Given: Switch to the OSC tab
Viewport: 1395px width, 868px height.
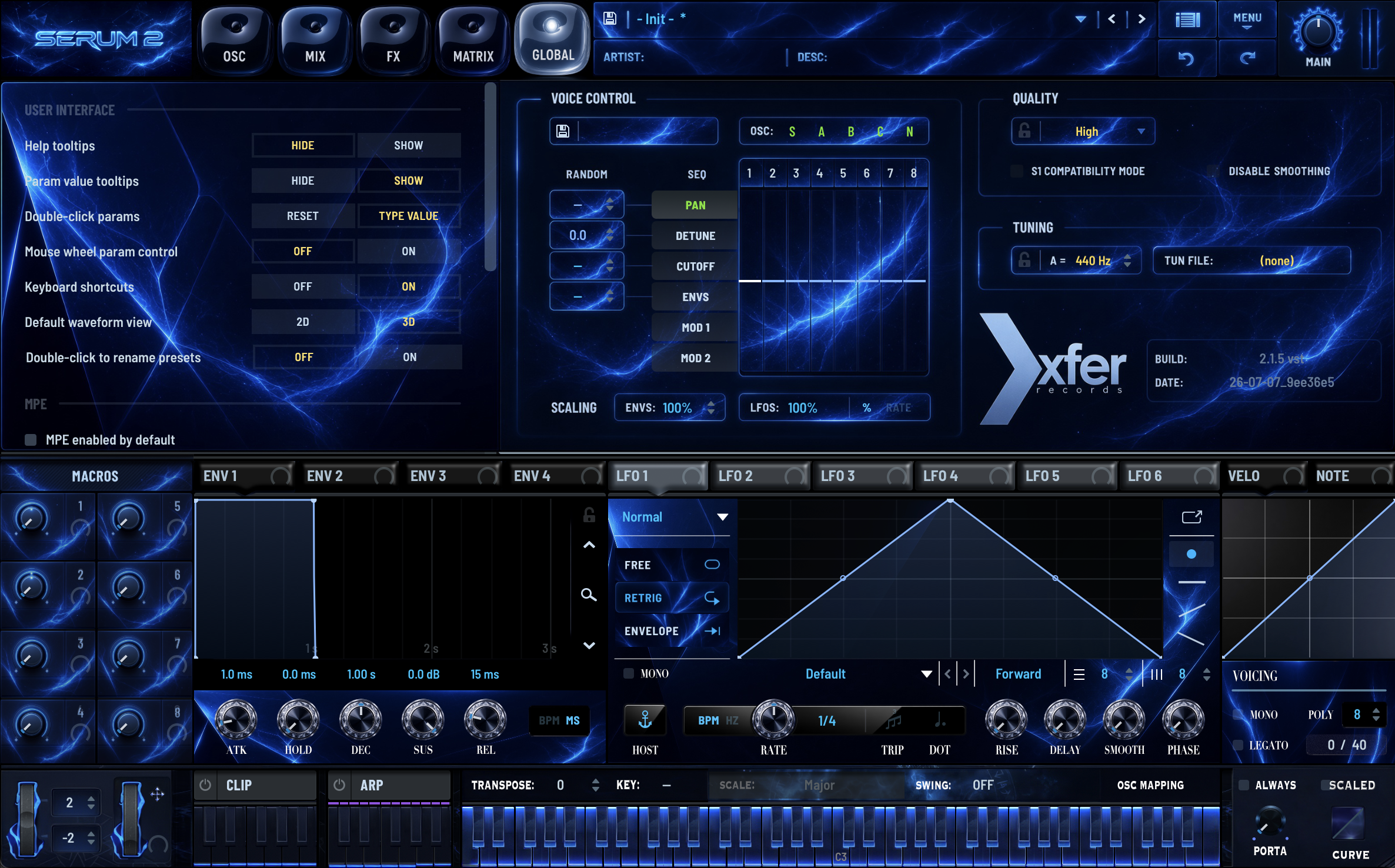Looking at the screenshot, I should 234,39.
